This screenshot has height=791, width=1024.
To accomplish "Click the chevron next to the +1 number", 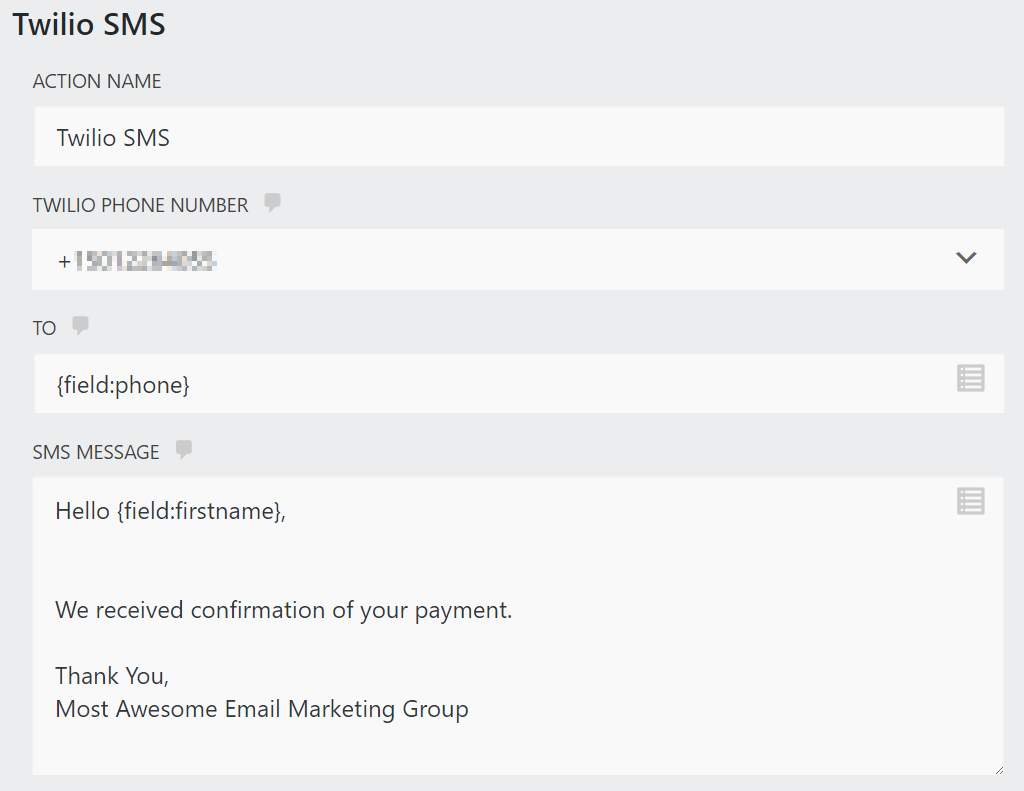I will (x=966, y=258).
